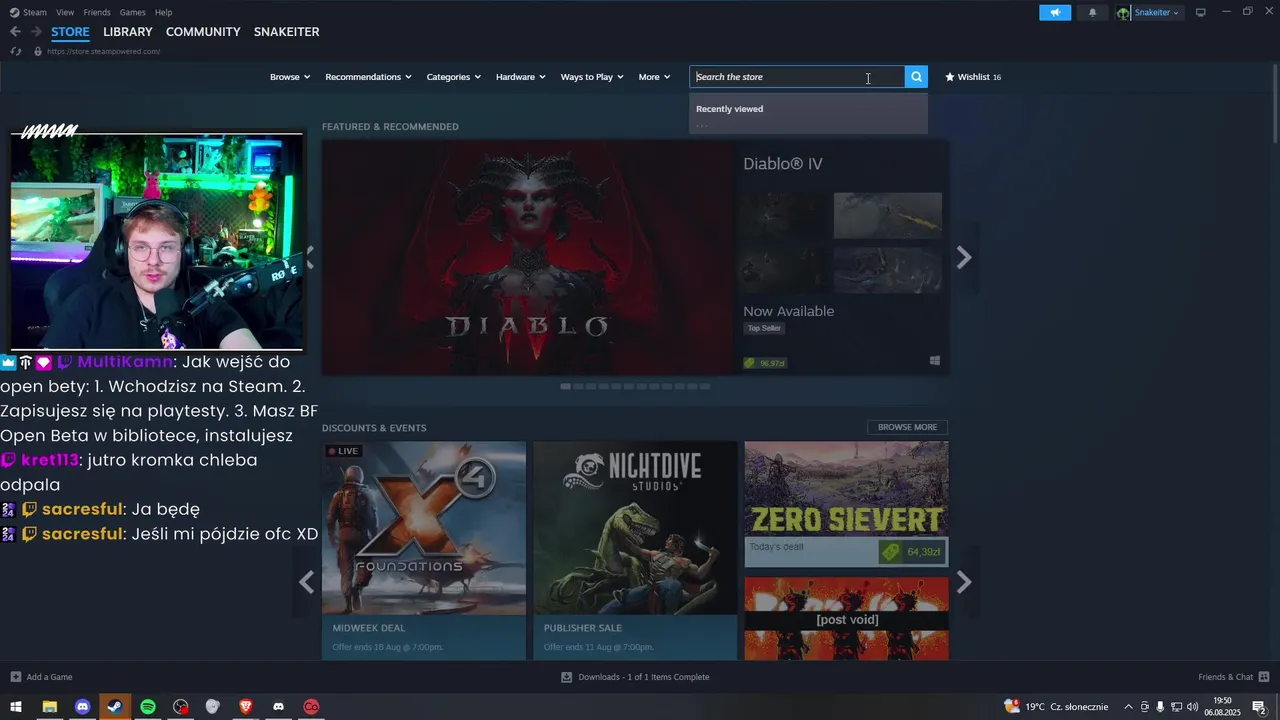Select the last featured carousel dot

coord(705,386)
